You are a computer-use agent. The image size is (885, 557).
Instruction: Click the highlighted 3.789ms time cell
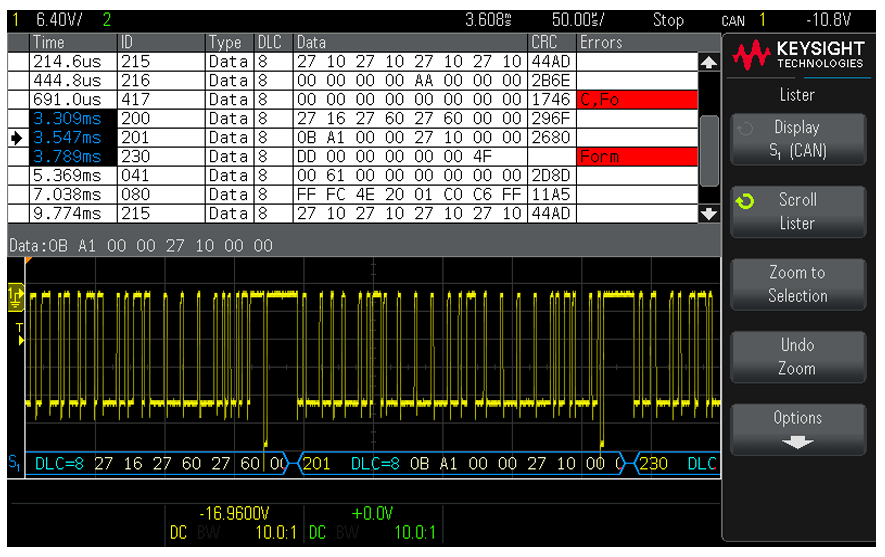coord(73,157)
